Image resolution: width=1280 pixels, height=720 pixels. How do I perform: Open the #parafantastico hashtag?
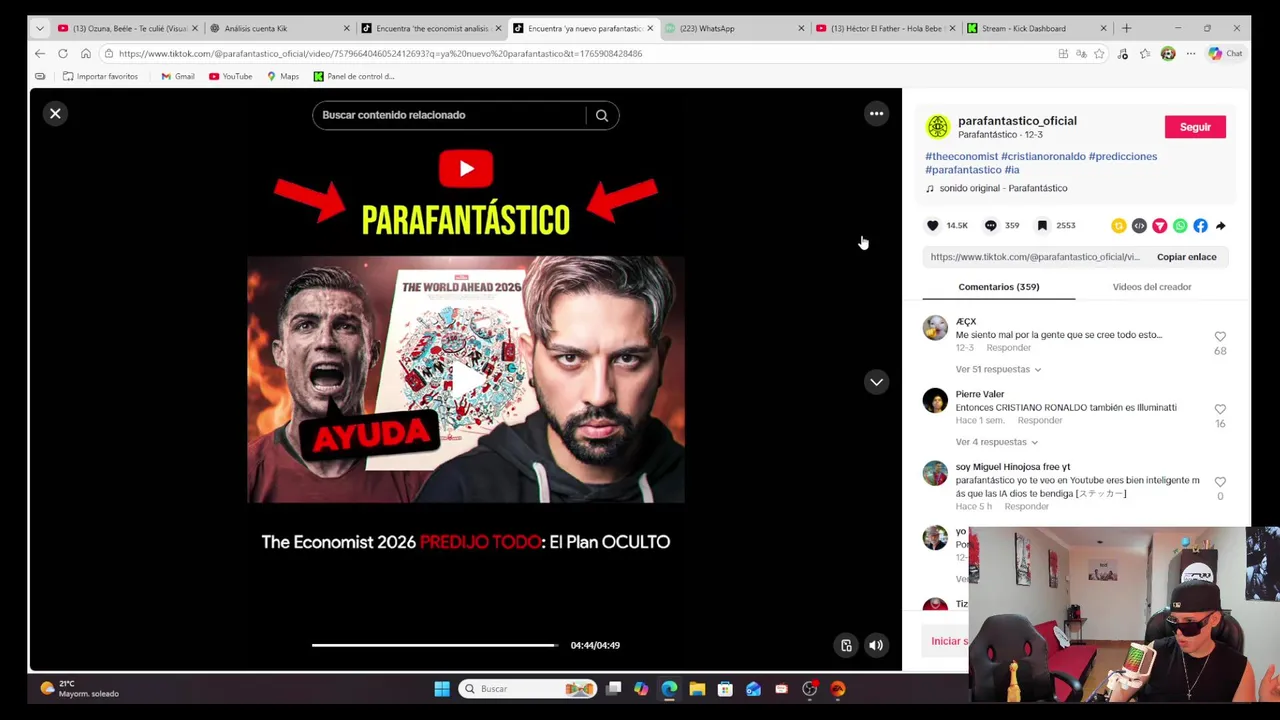(963, 170)
